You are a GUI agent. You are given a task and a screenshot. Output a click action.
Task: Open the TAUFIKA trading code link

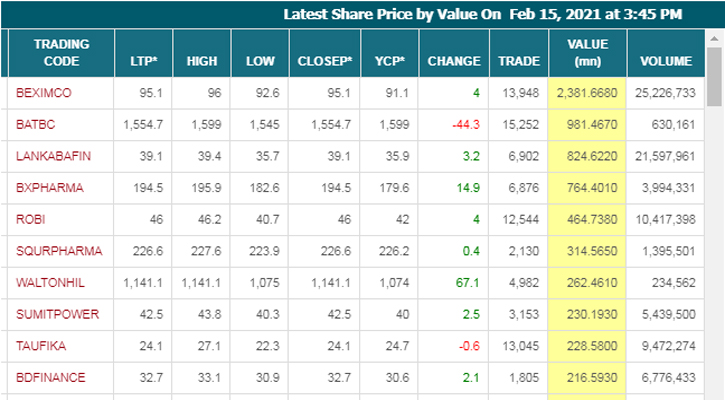[37, 346]
